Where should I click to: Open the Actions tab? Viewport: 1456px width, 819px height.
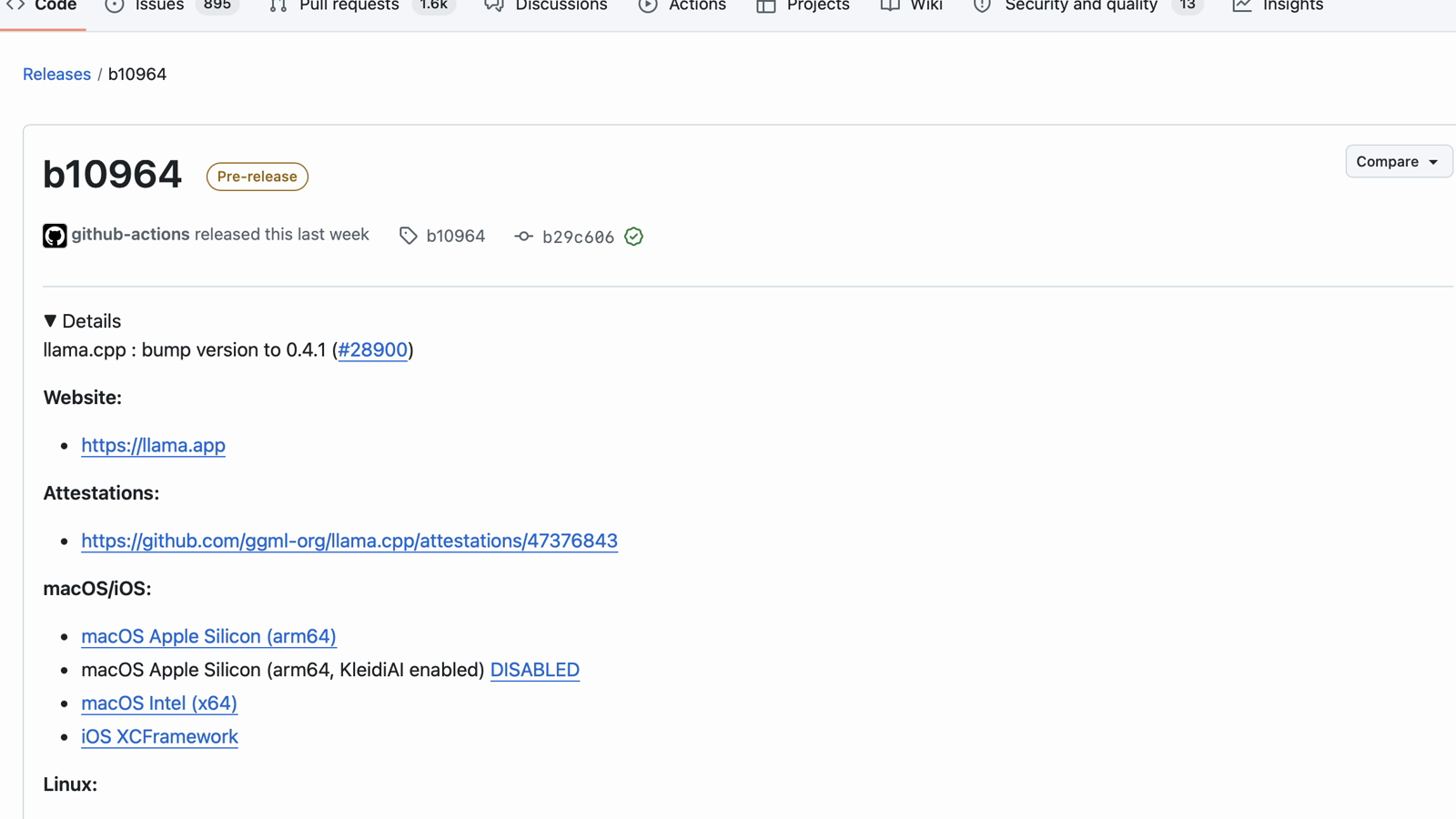(x=682, y=5)
